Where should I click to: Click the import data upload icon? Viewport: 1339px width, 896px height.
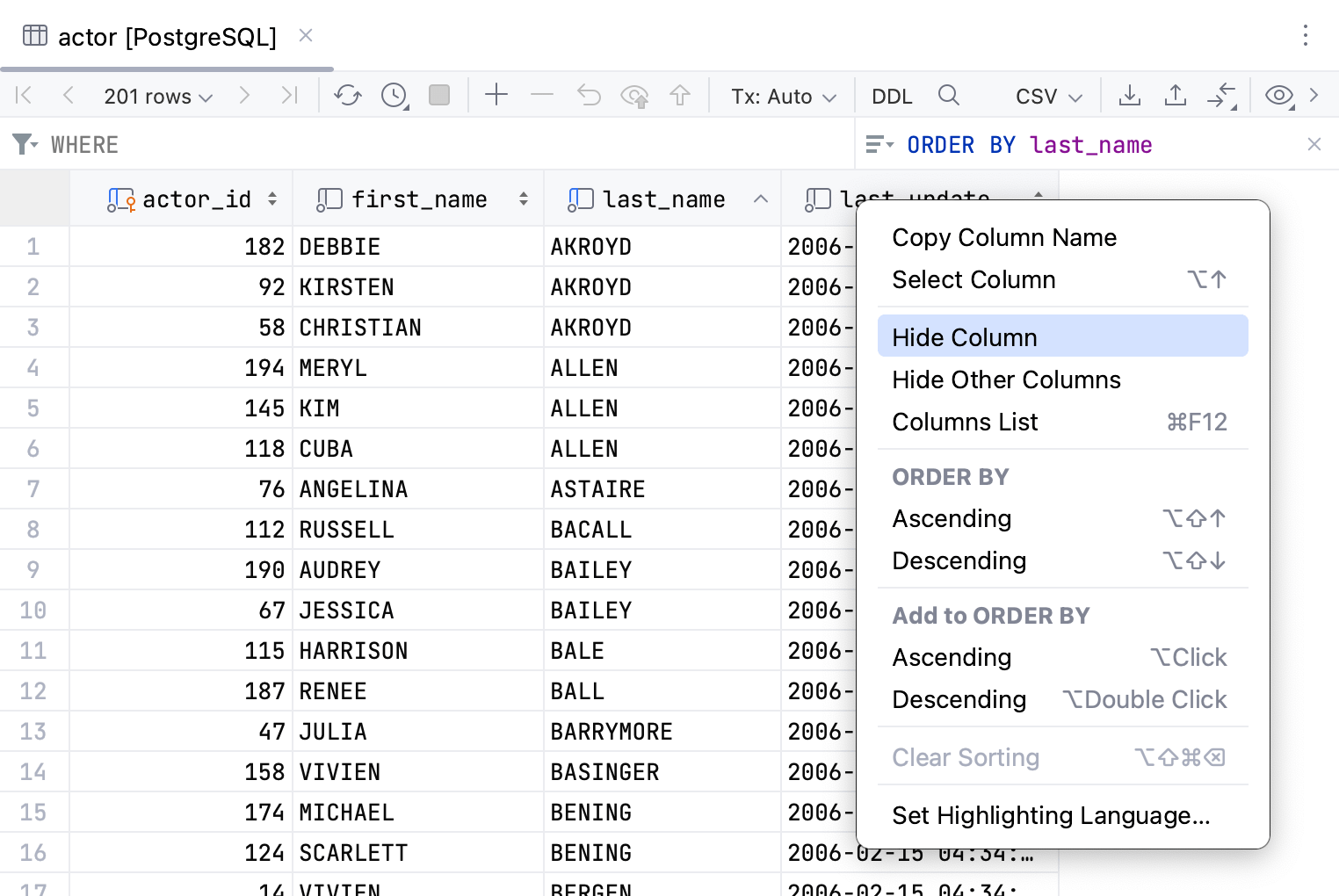(1176, 95)
